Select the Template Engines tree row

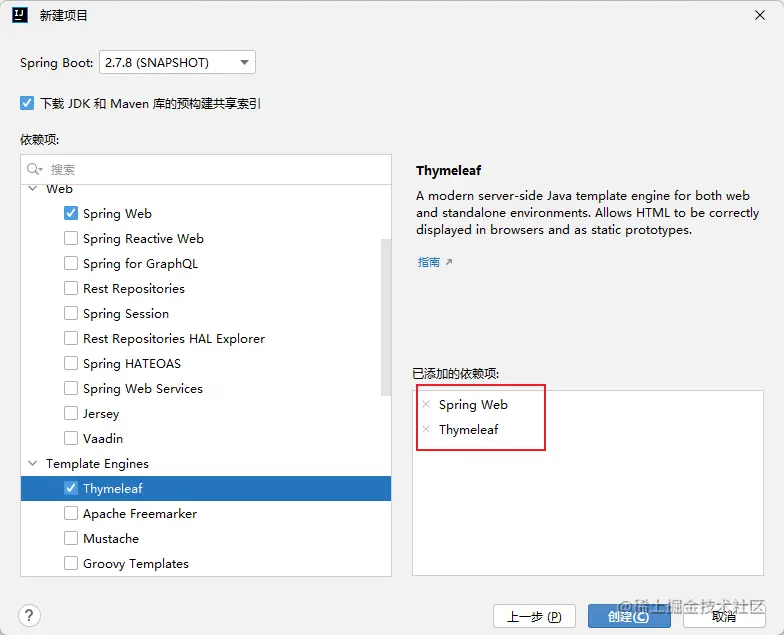(x=206, y=464)
